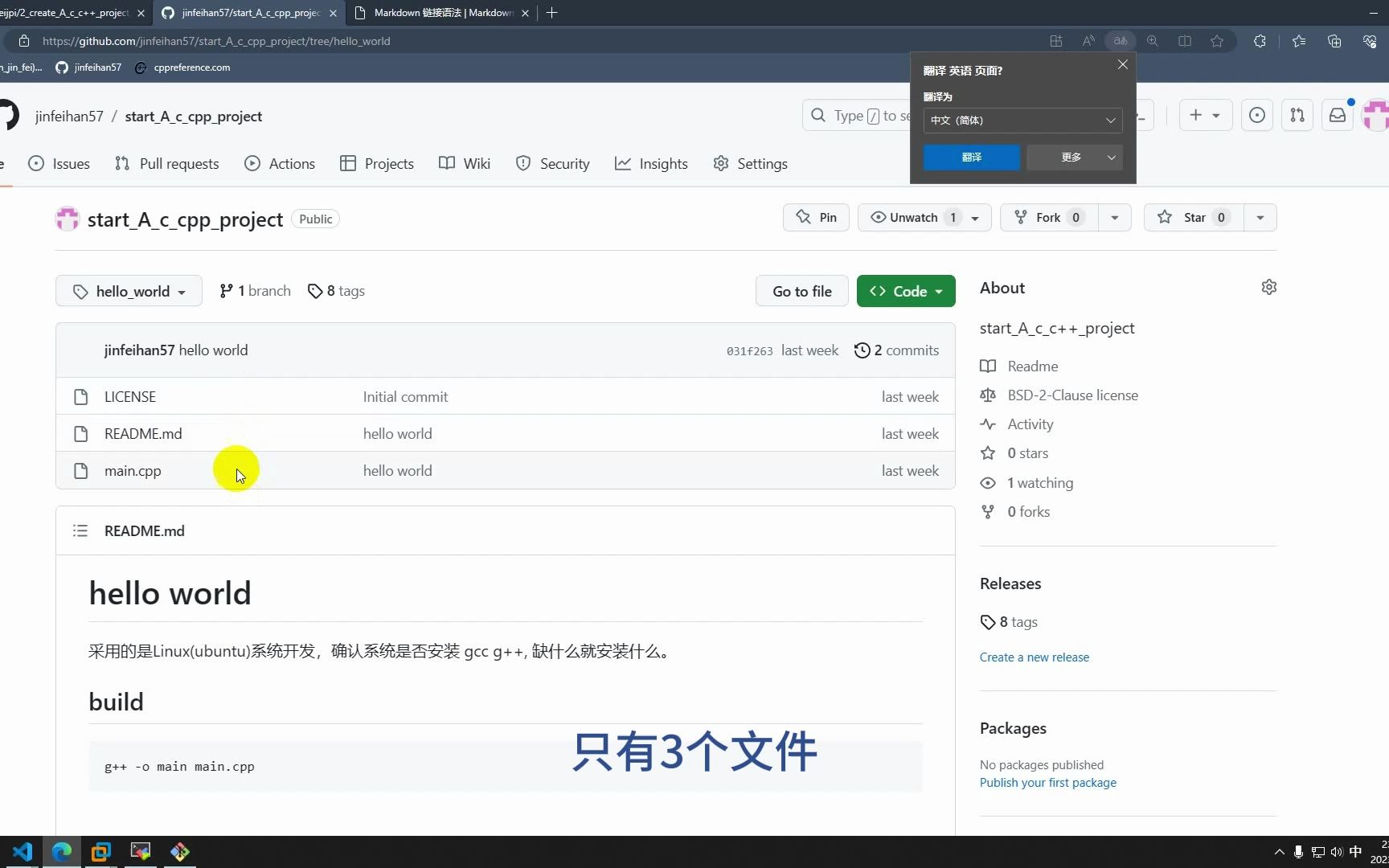
Task: Click the jinfeihan57 owner link
Action: (69, 117)
